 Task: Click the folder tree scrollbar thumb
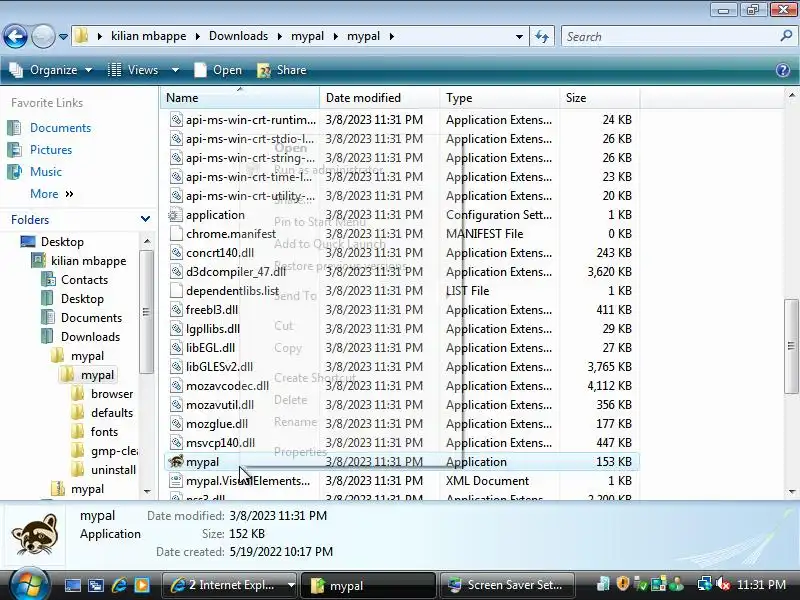pos(146,312)
